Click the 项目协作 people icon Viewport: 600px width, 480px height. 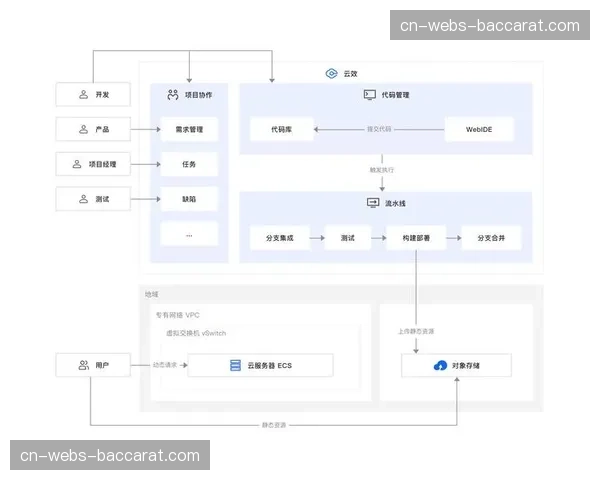(170, 95)
